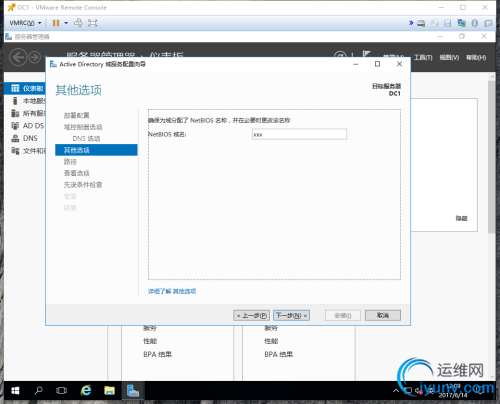Screen dimensions: 500x404
Task: Click the double-arrow devices icon in VMRC
Action: pyautogui.click(x=411, y=23)
